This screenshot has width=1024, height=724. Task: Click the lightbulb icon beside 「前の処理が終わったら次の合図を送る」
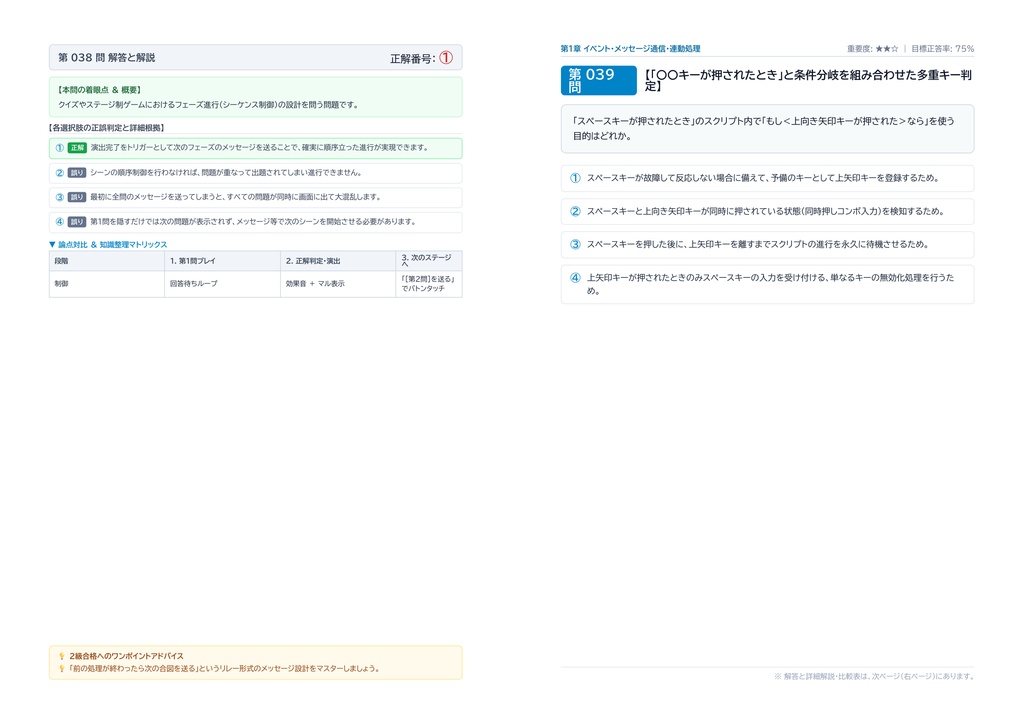[62, 669]
